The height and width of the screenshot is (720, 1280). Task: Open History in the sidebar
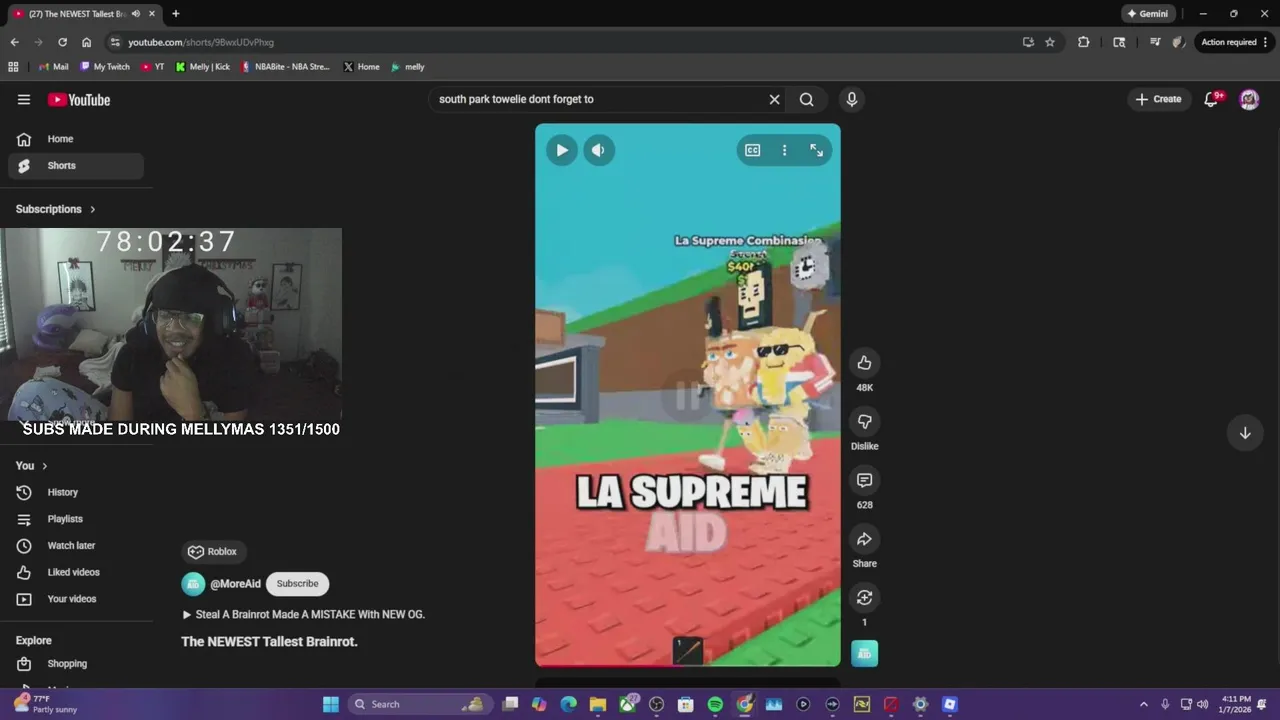pos(75,492)
